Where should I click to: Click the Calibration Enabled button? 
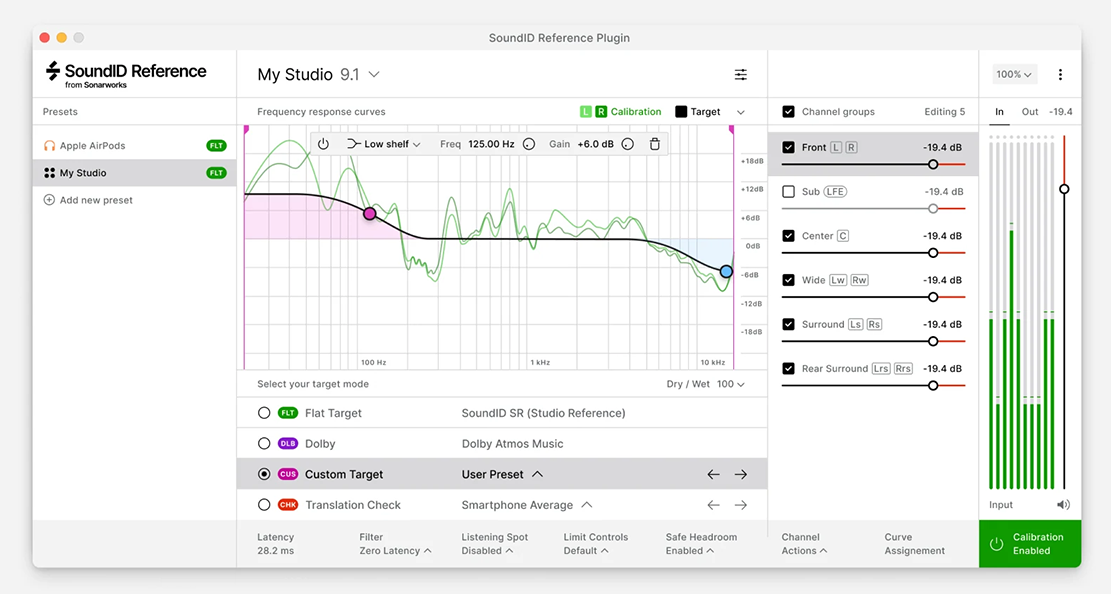(1029, 544)
